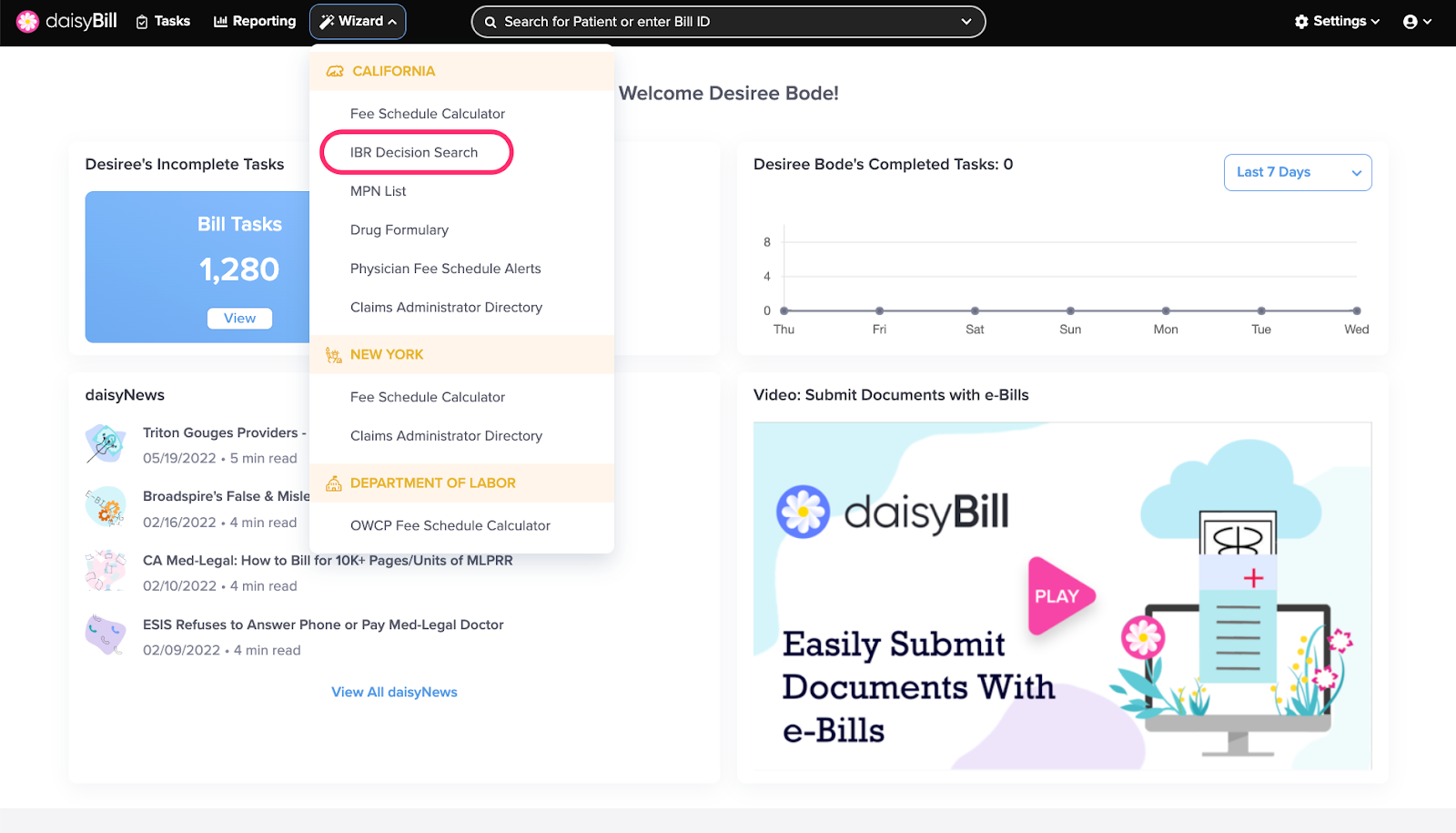The height and width of the screenshot is (833, 1456).
Task: Expand the patient search dropdown arrow
Action: [966, 22]
